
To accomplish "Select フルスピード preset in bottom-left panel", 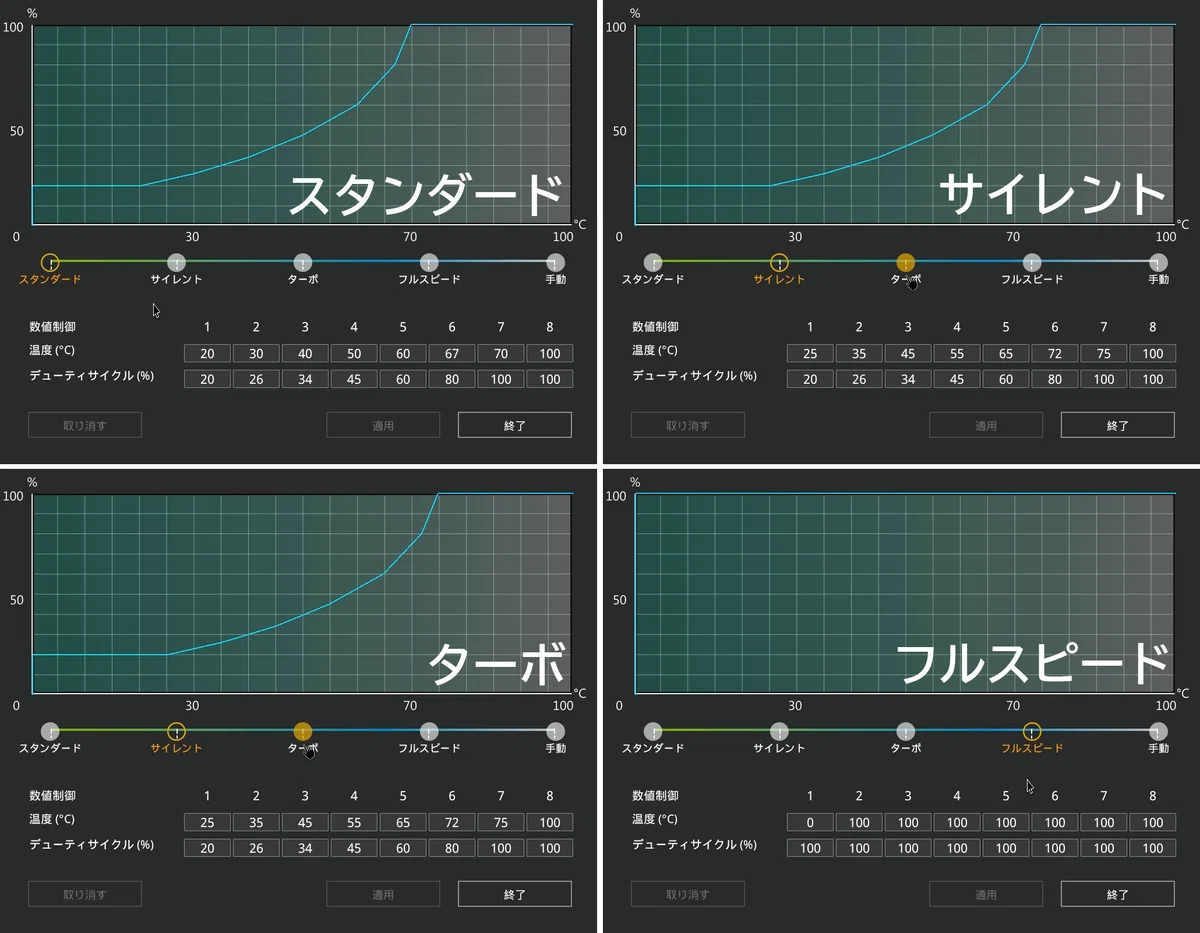I will [429, 731].
